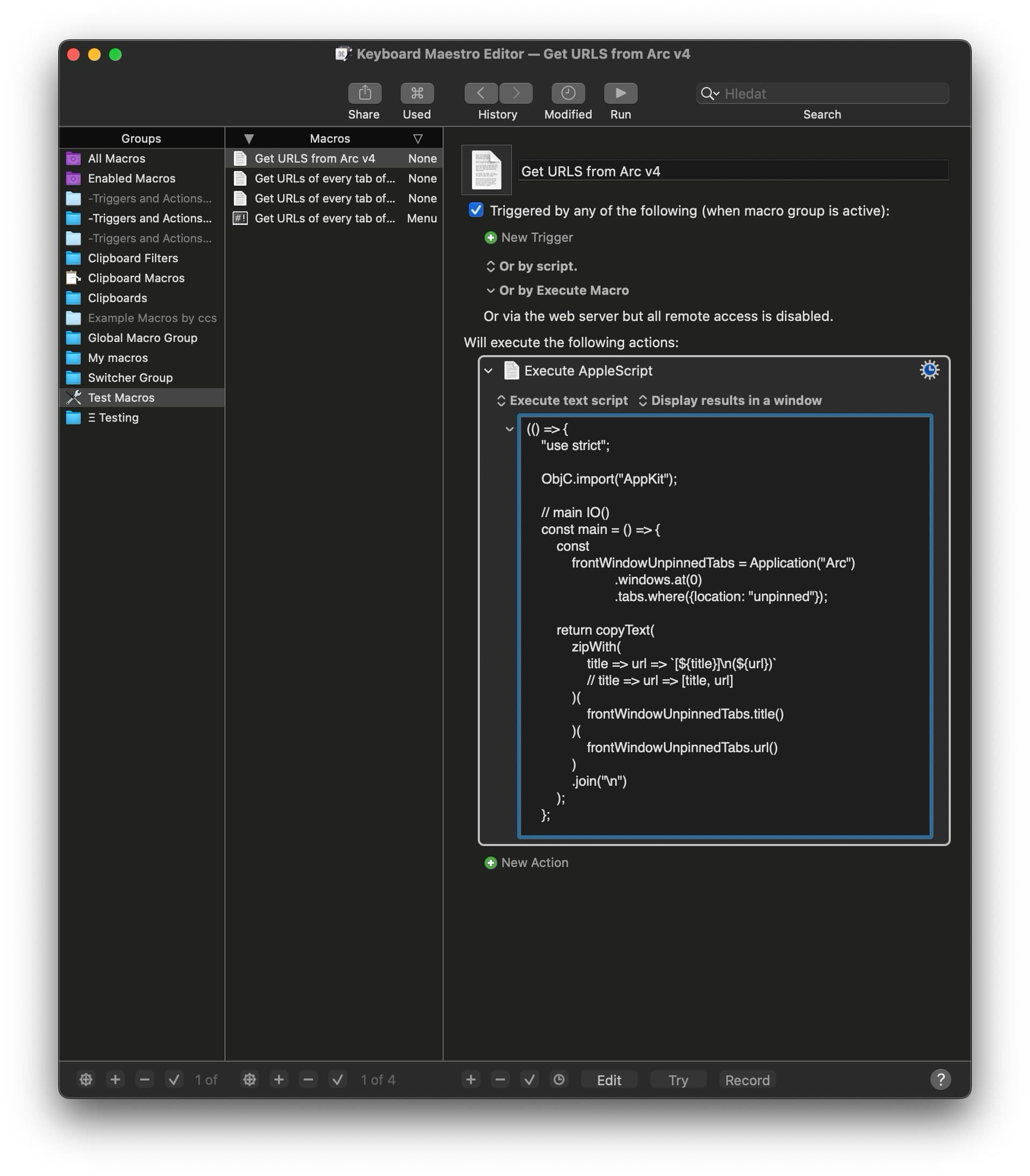
Task: Click the macro icon well
Action: [x=486, y=170]
